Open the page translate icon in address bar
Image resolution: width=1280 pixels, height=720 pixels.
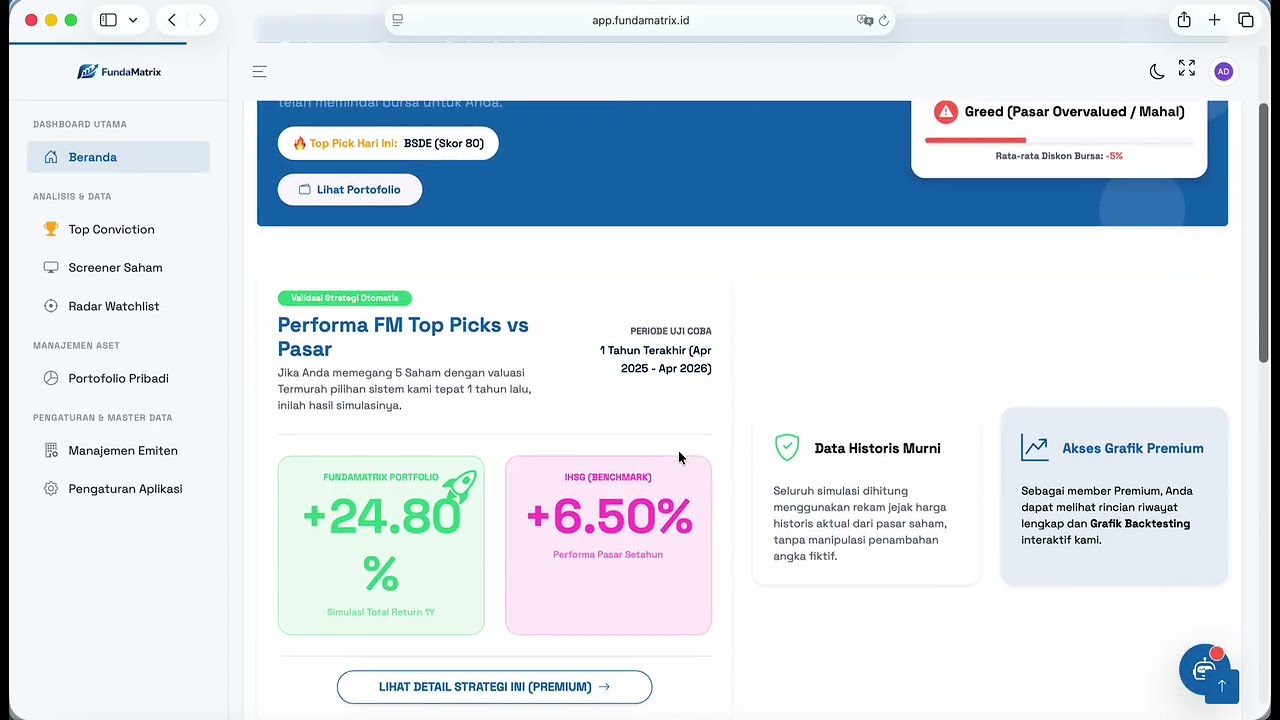point(865,20)
